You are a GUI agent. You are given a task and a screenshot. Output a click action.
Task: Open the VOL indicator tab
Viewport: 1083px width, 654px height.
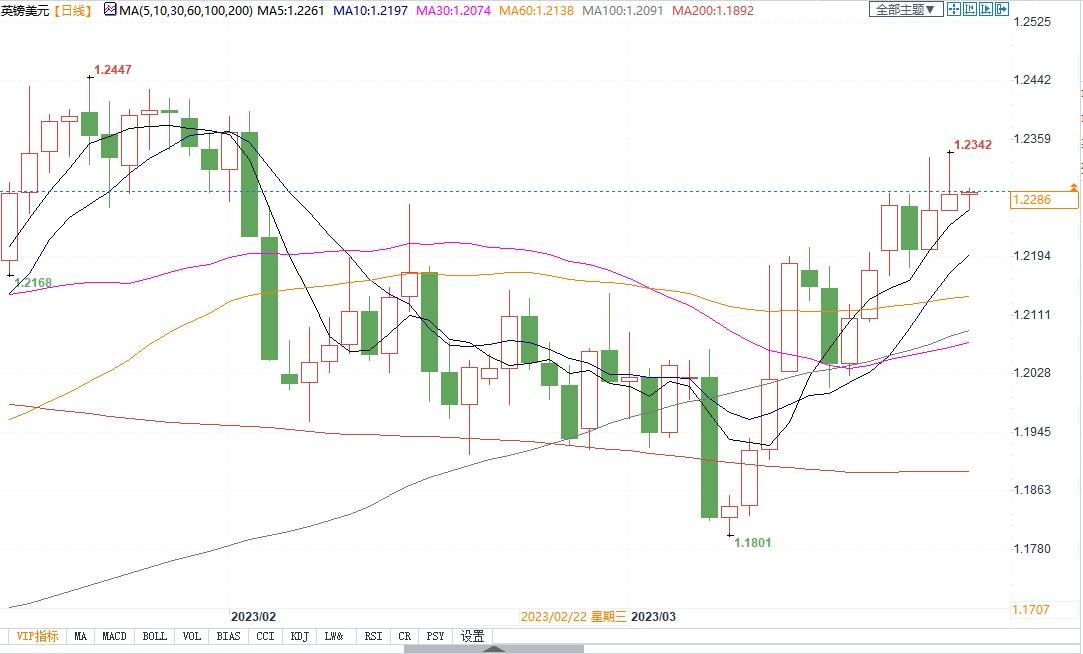[191, 636]
